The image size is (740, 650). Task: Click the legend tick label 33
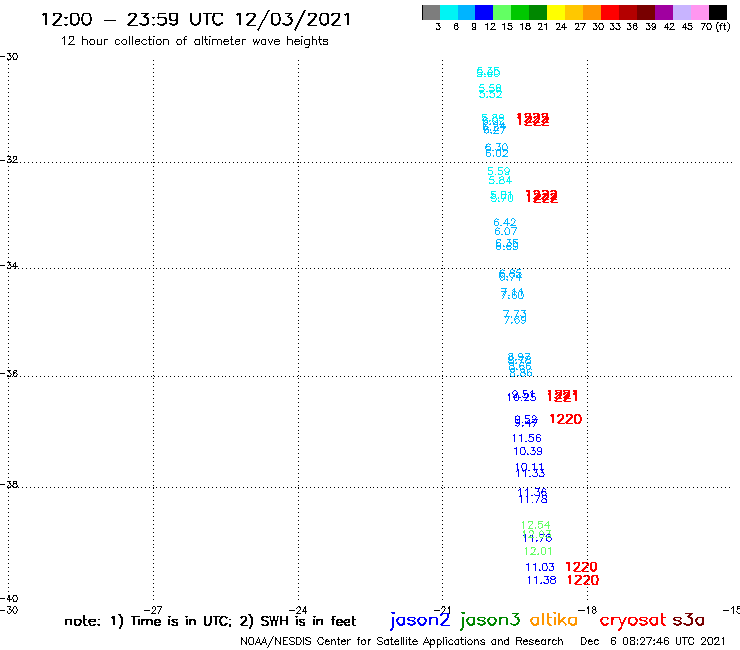[614, 26]
